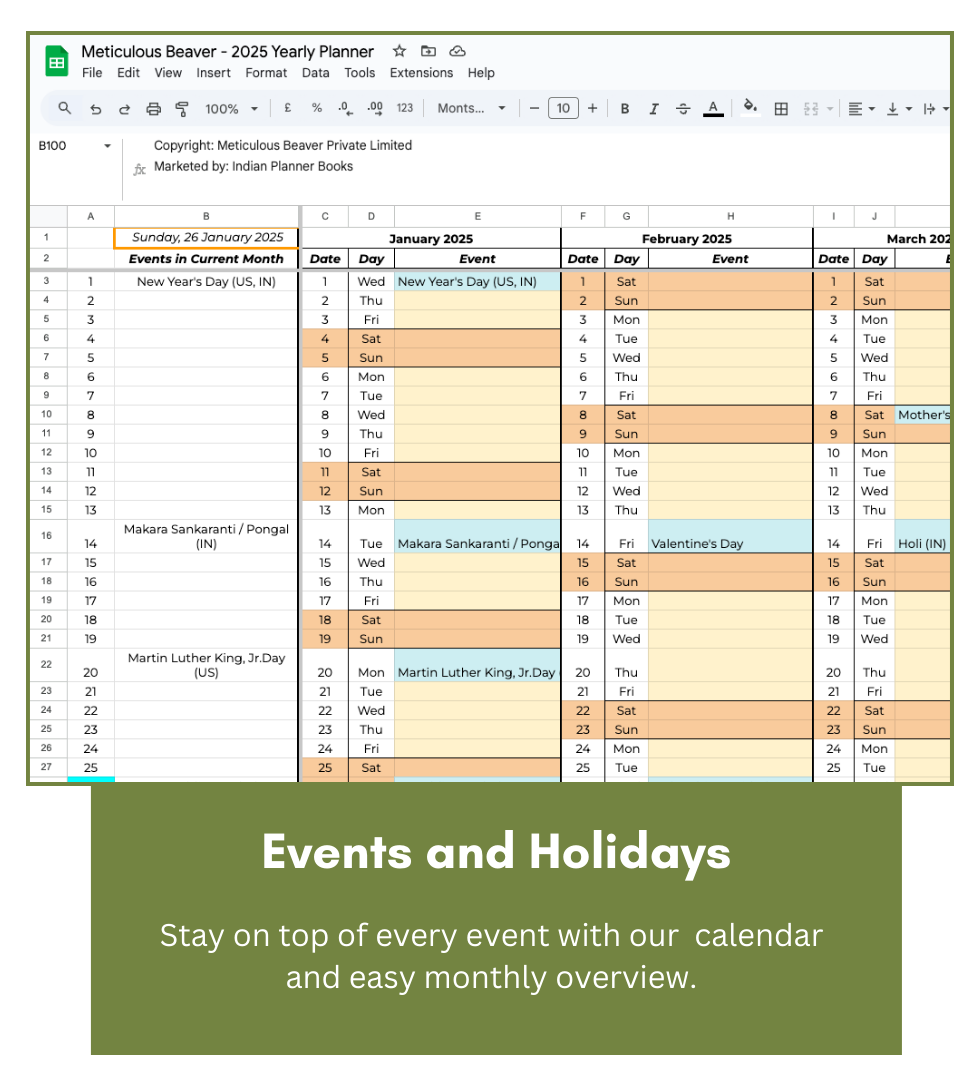Click the move to folder icon
Viewport: 978px width, 1092px height.
428,51
